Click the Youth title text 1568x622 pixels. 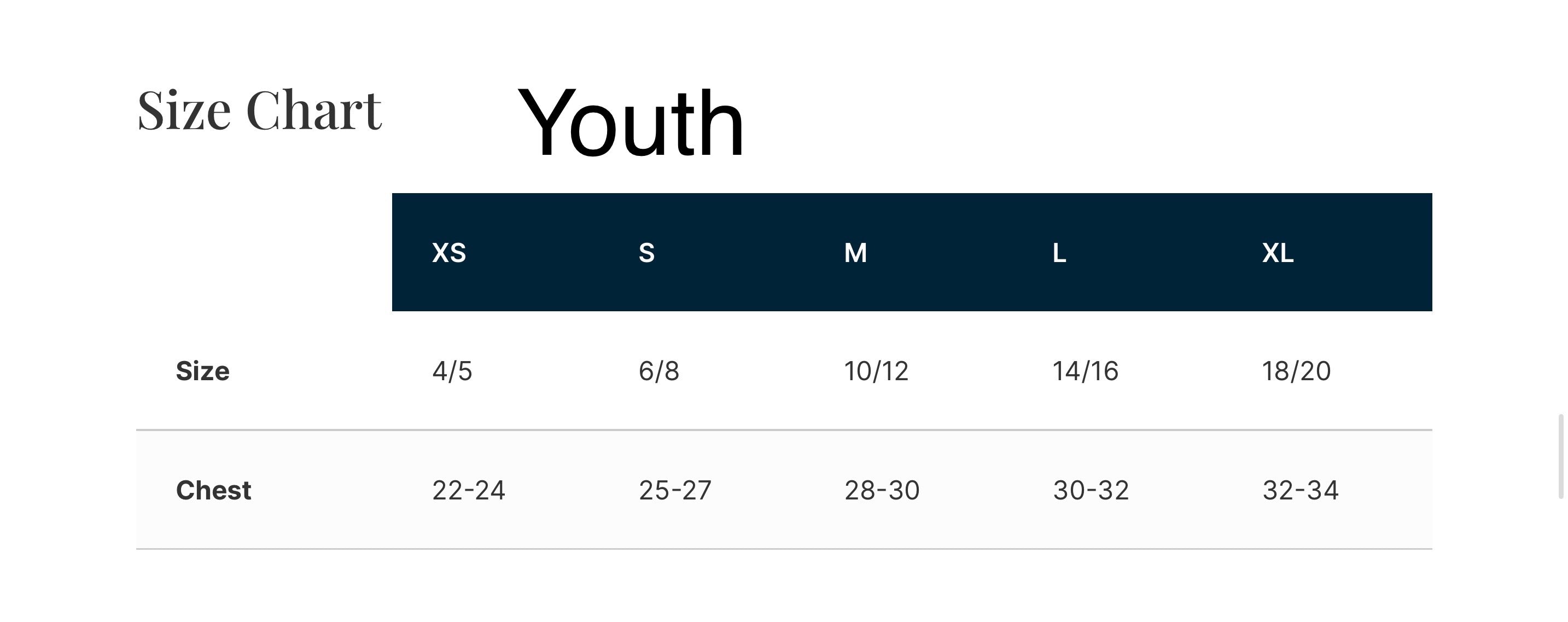click(631, 123)
